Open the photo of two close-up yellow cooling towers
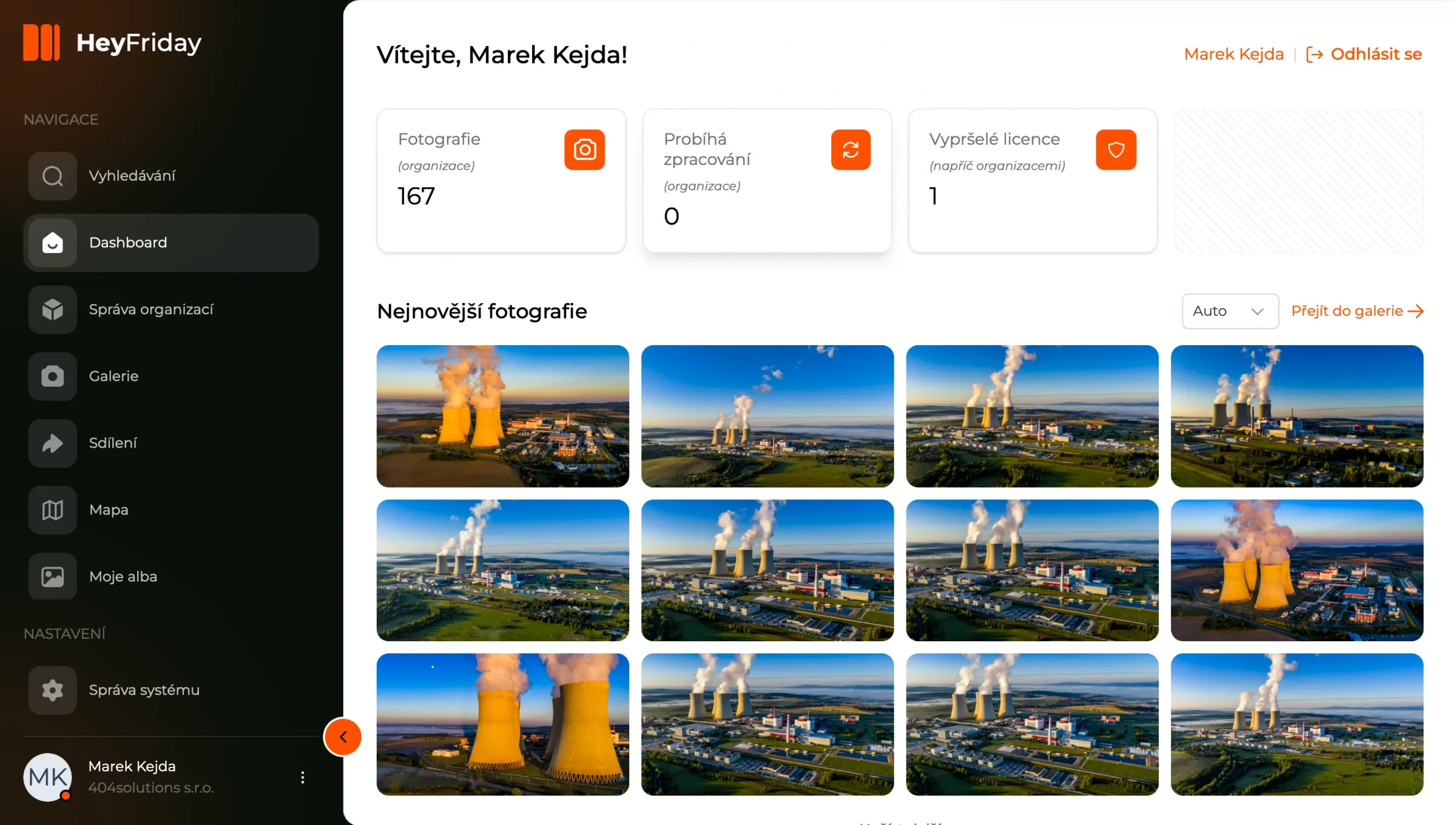Image resolution: width=1456 pixels, height=825 pixels. 503,724
